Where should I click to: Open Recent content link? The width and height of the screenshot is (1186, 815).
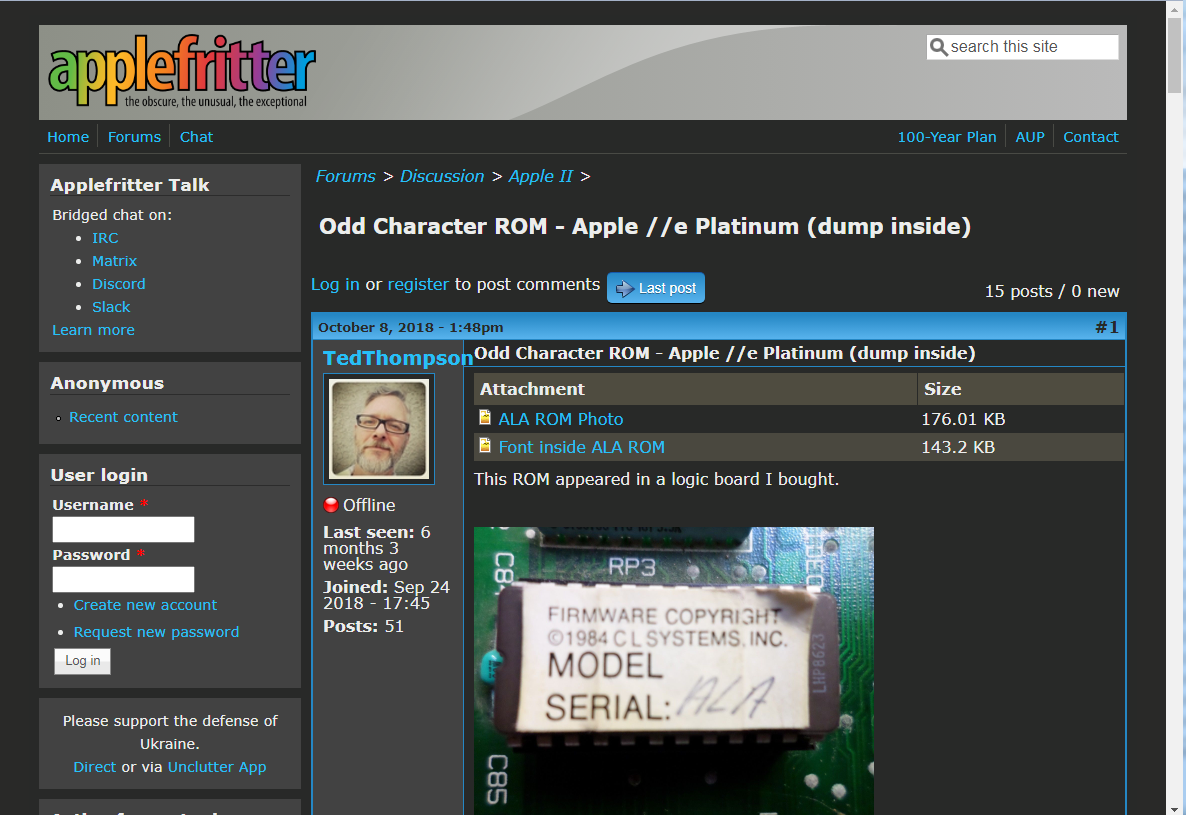point(123,417)
